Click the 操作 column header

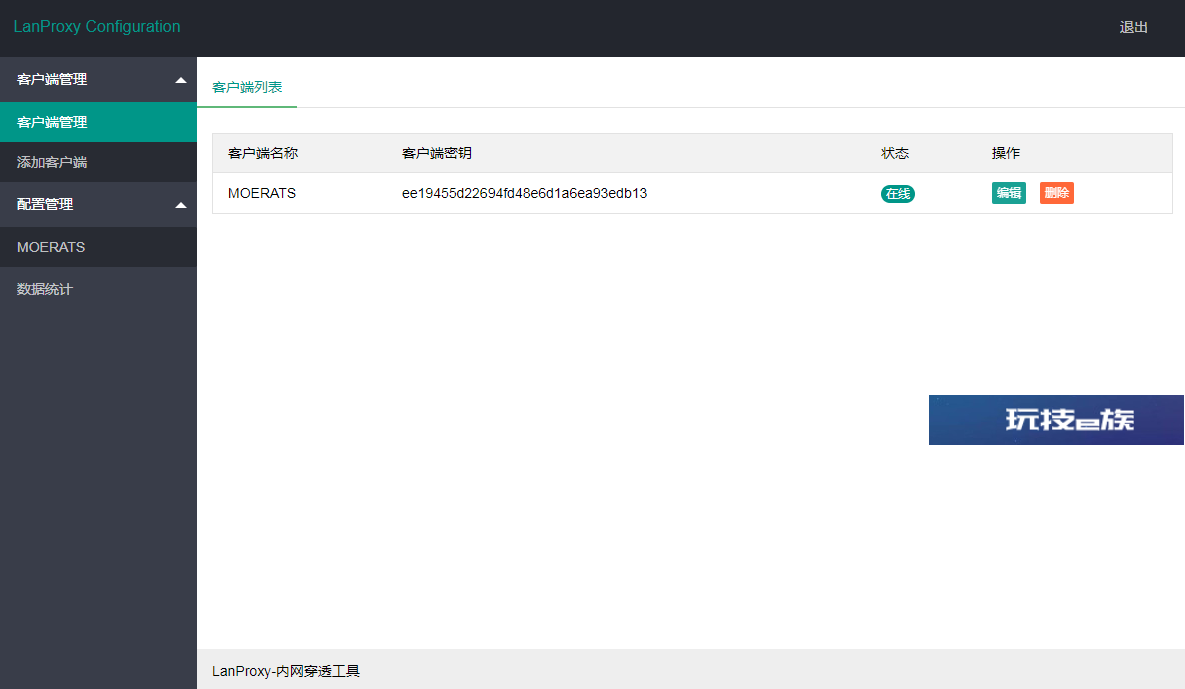click(x=1006, y=153)
